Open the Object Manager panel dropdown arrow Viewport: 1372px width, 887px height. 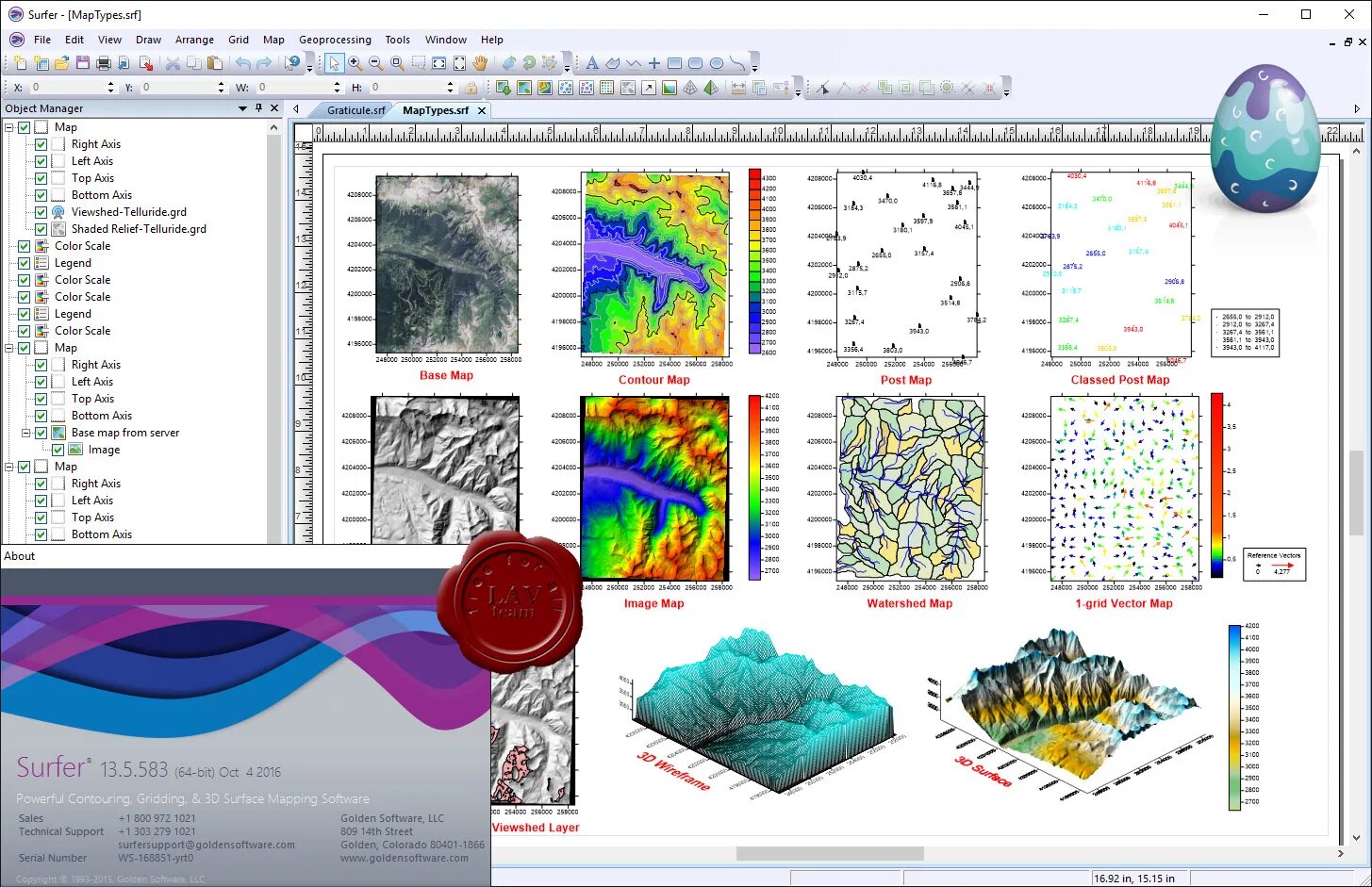pyautogui.click(x=242, y=108)
